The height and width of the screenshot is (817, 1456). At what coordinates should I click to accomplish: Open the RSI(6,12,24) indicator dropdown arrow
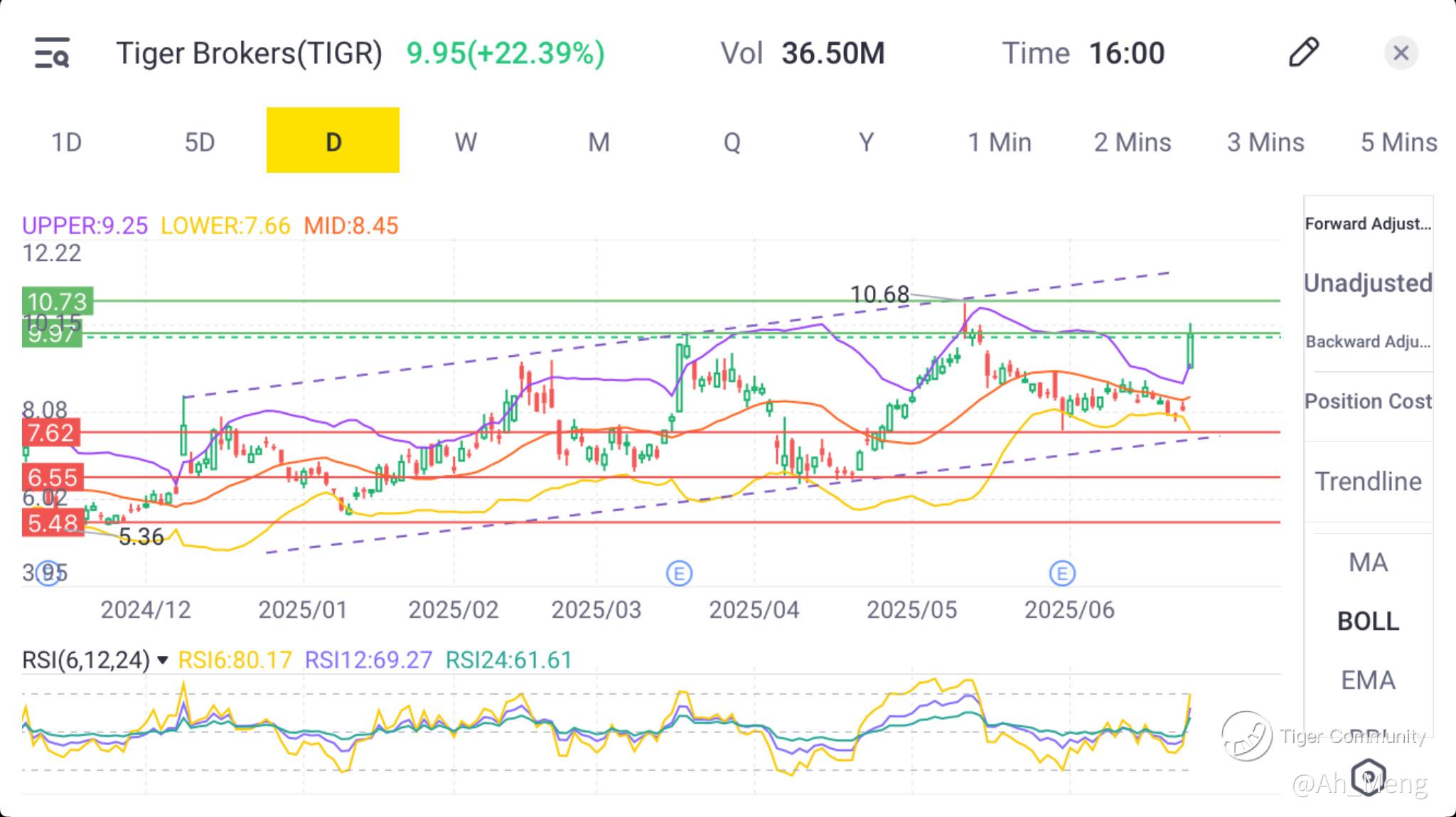coord(162,661)
